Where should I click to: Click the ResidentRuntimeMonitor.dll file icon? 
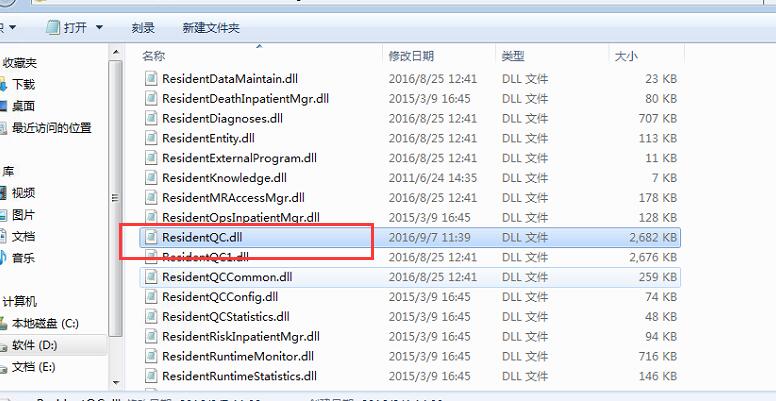tap(151, 356)
